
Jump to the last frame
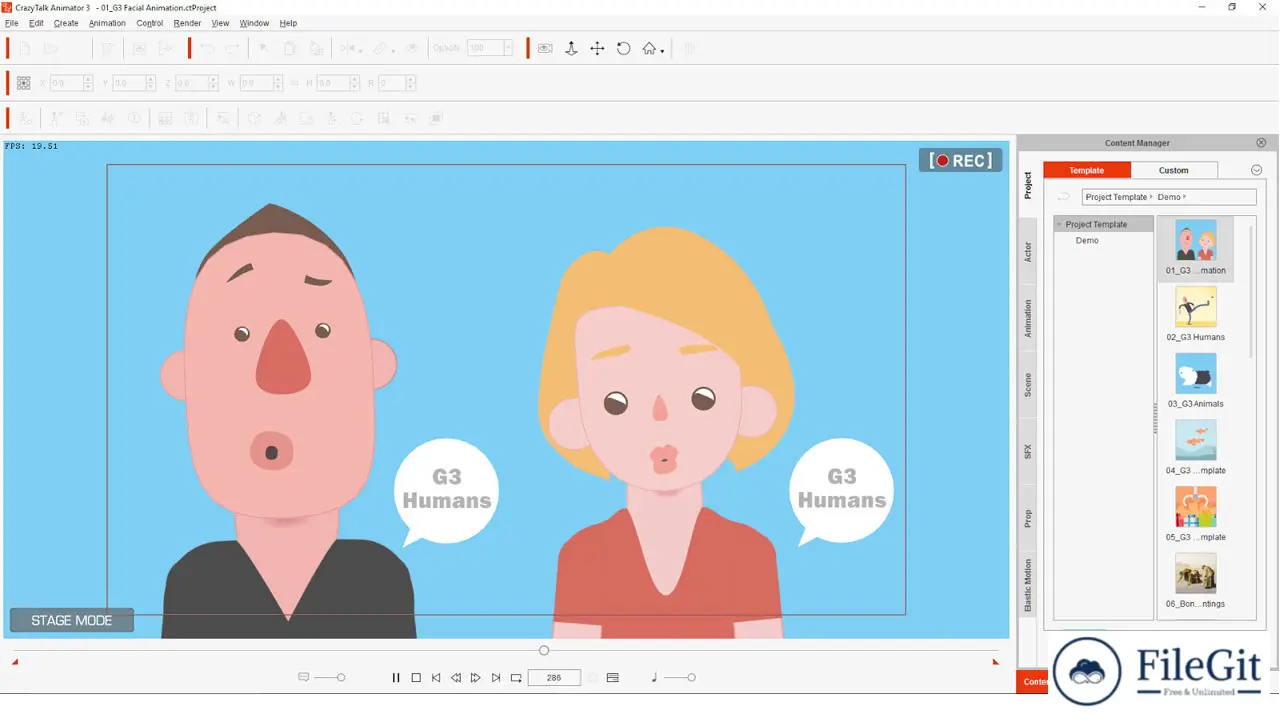496,677
